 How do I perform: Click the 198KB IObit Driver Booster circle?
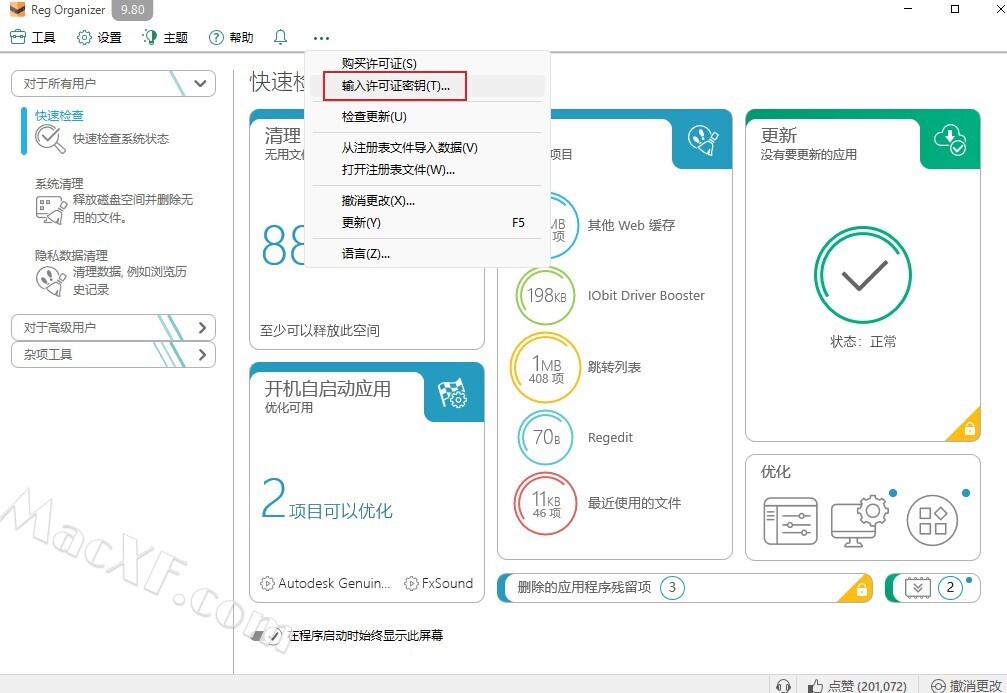(x=545, y=296)
